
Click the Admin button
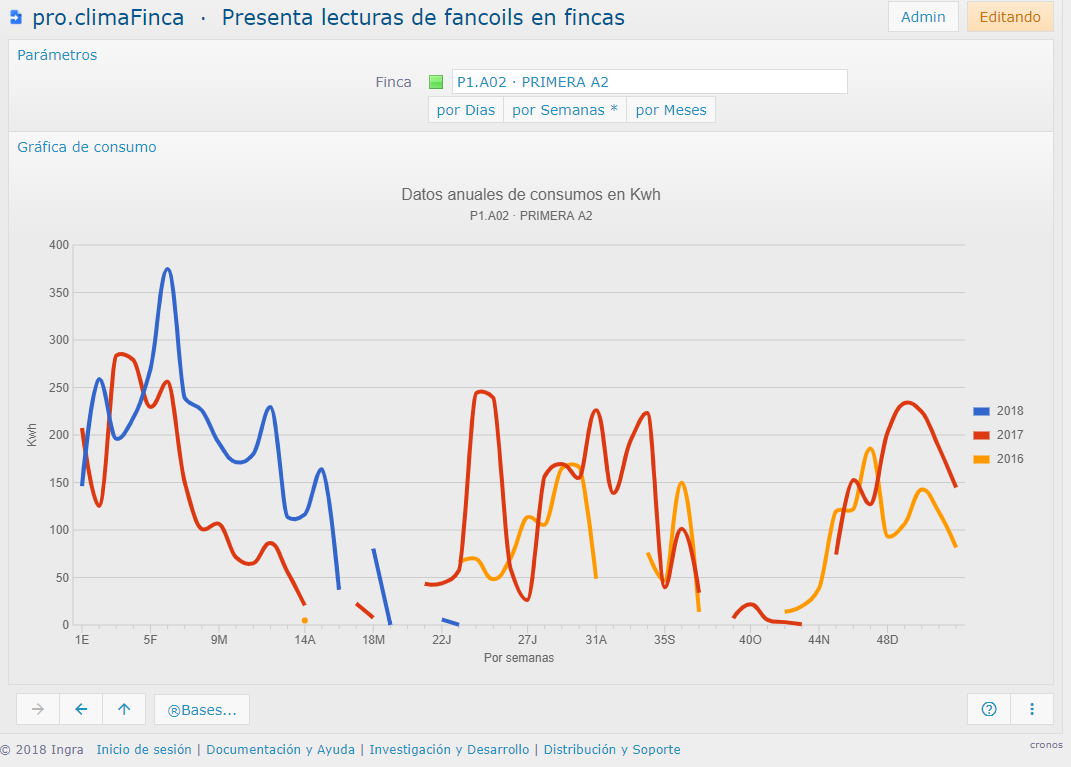click(923, 17)
